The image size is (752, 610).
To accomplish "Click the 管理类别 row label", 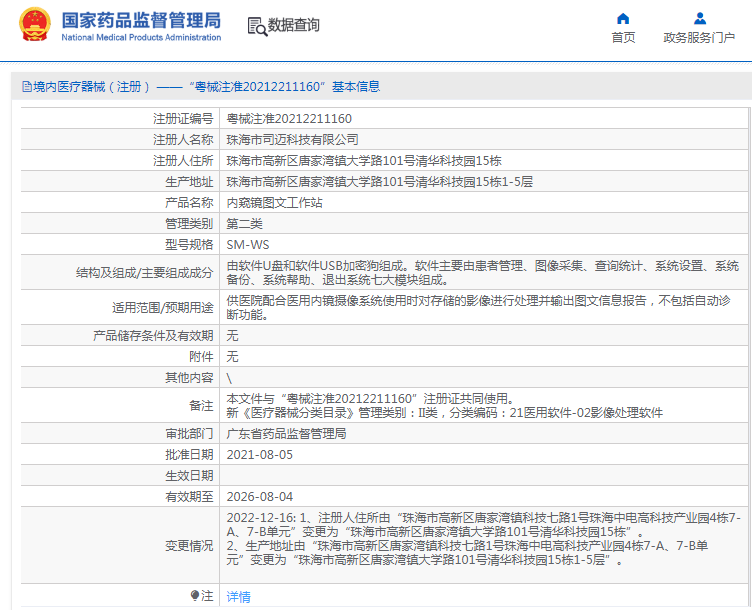I will coord(189,224).
